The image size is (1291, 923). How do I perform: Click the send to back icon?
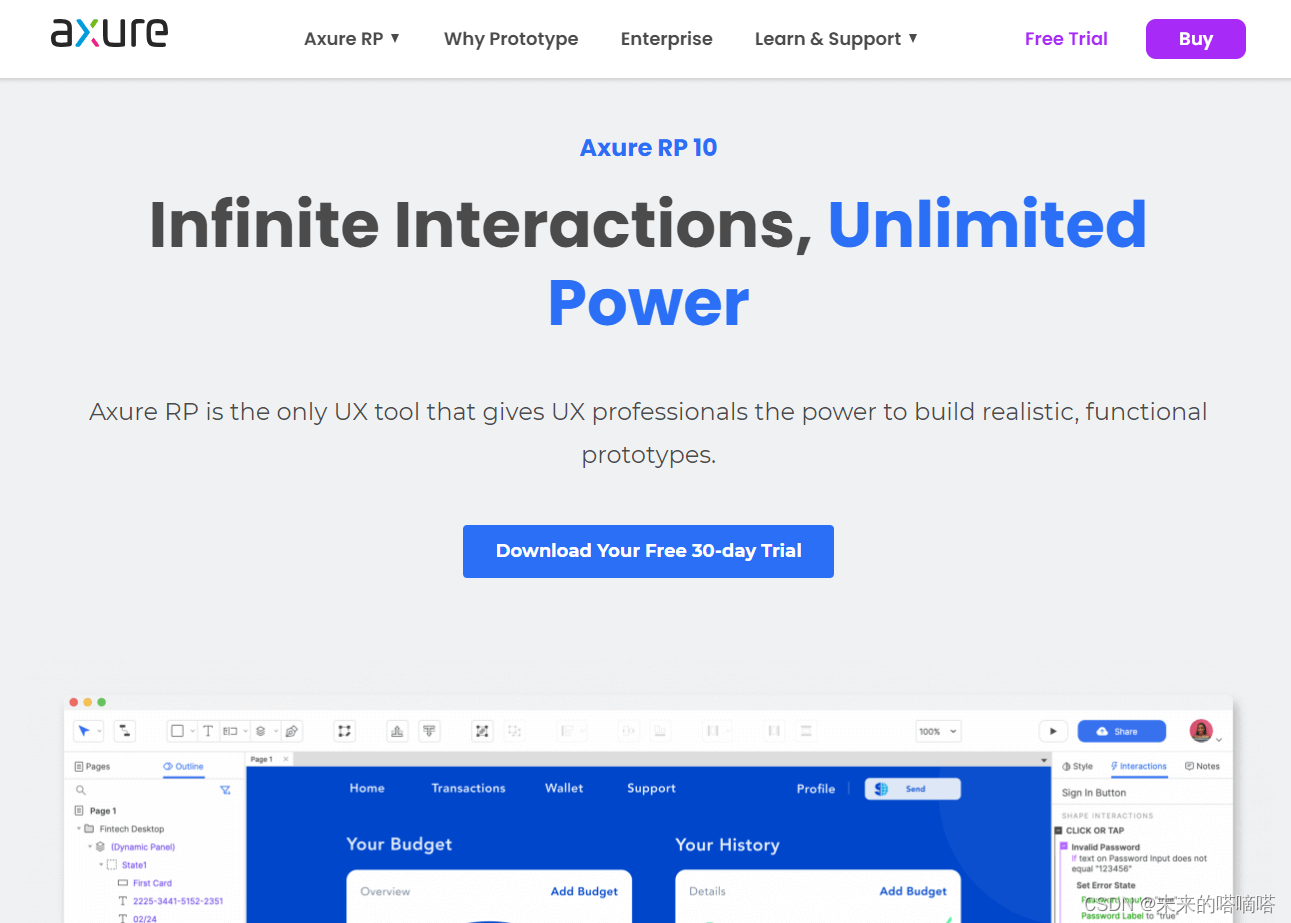(429, 731)
